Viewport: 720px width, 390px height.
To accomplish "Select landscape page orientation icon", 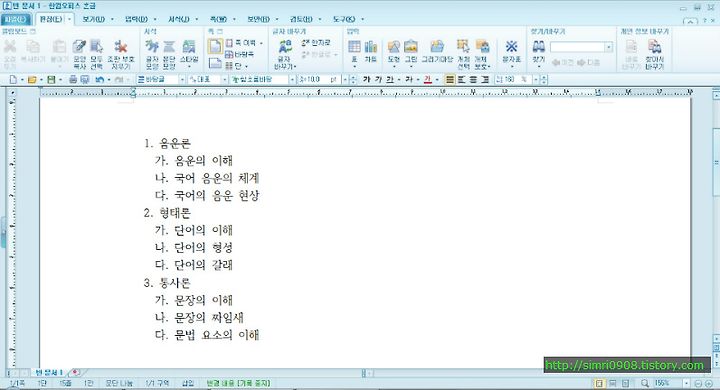I will click(215, 63).
